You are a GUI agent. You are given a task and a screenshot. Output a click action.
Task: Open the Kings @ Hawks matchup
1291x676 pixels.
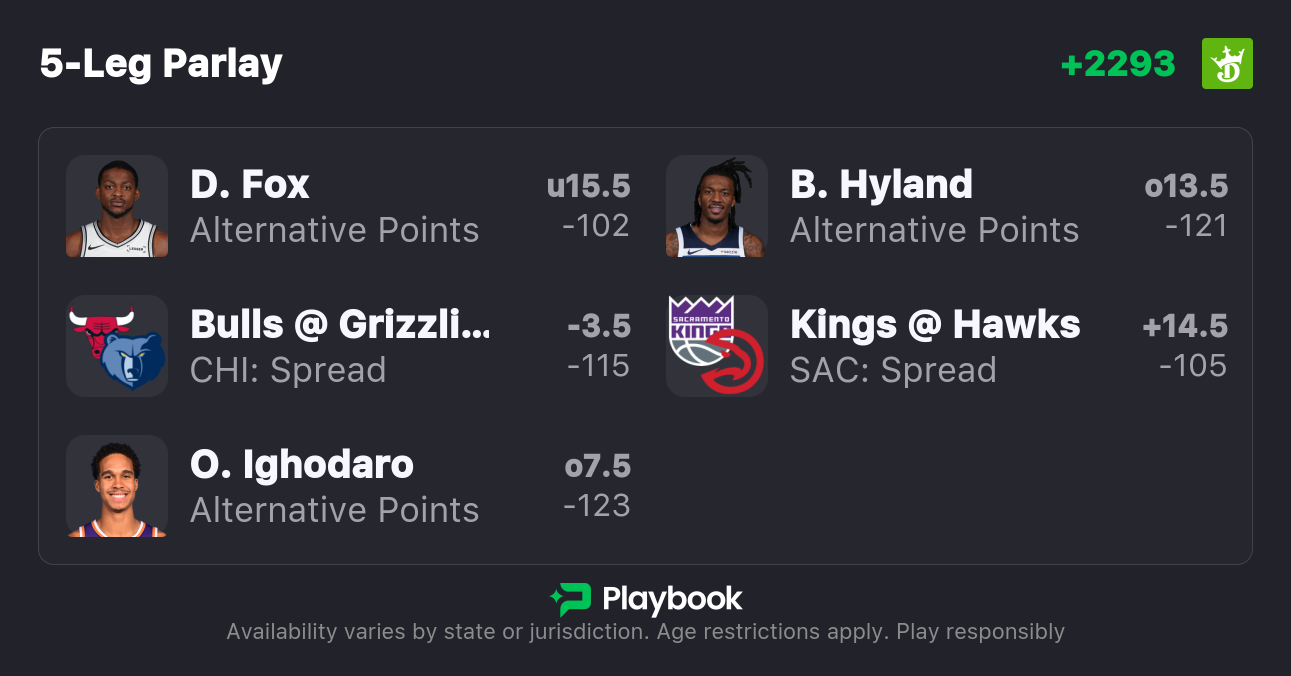point(935,325)
